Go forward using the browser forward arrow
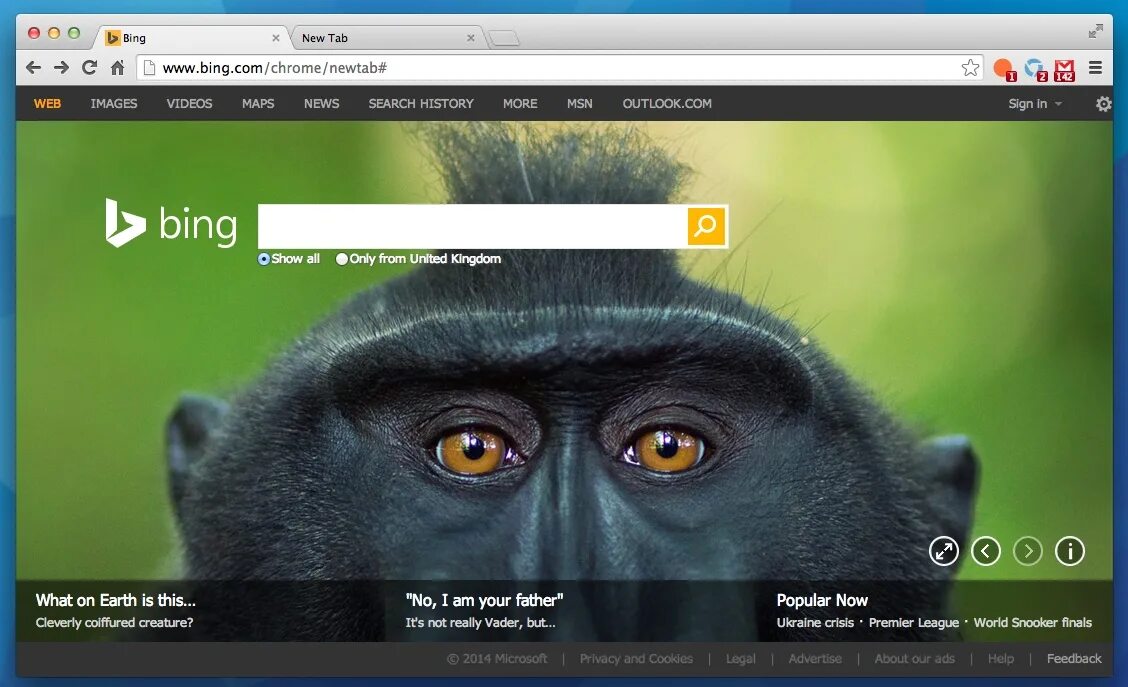This screenshot has width=1128, height=687. pos(61,68)
